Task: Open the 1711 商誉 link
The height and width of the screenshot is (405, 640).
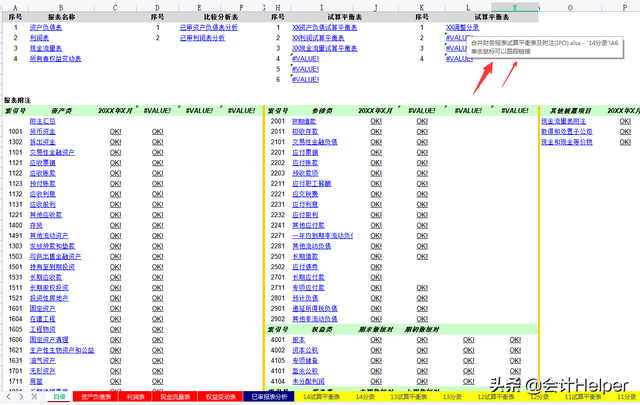Action: [x=36, y=381]
